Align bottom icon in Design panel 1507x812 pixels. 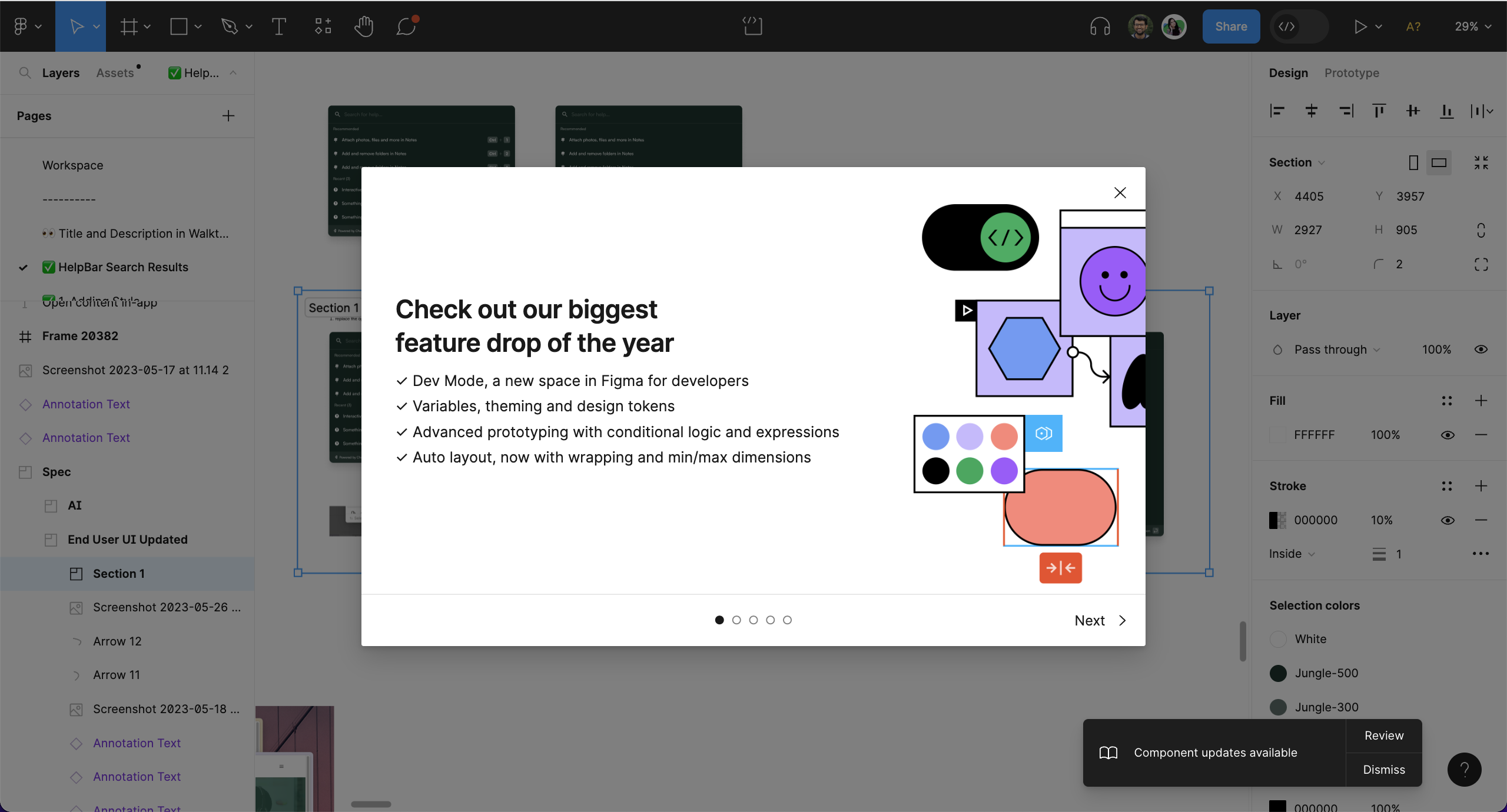(1447, 111)
